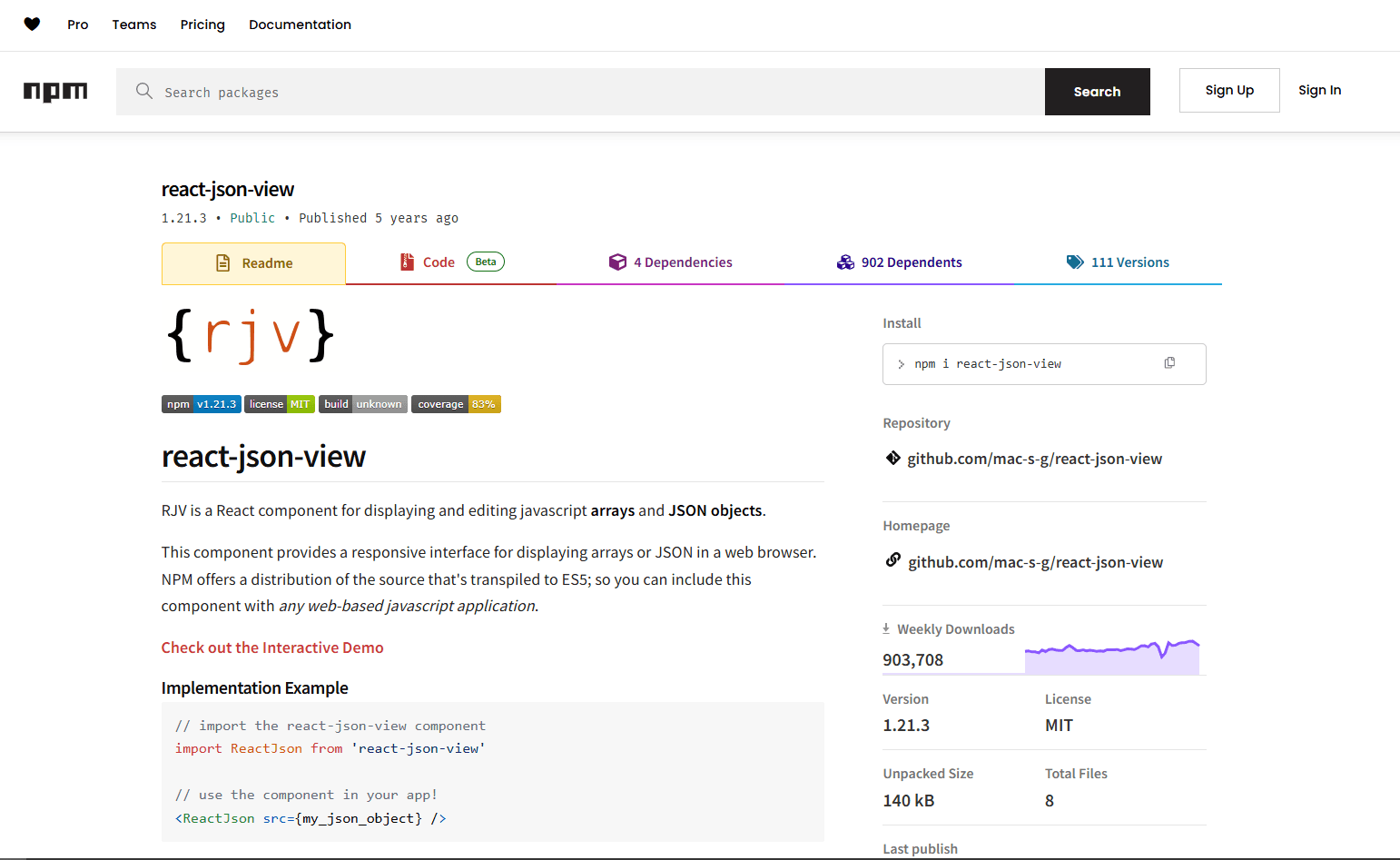The image size is (1400, 860).
Task: Click the dependents network icon
Action: (845, 262)
